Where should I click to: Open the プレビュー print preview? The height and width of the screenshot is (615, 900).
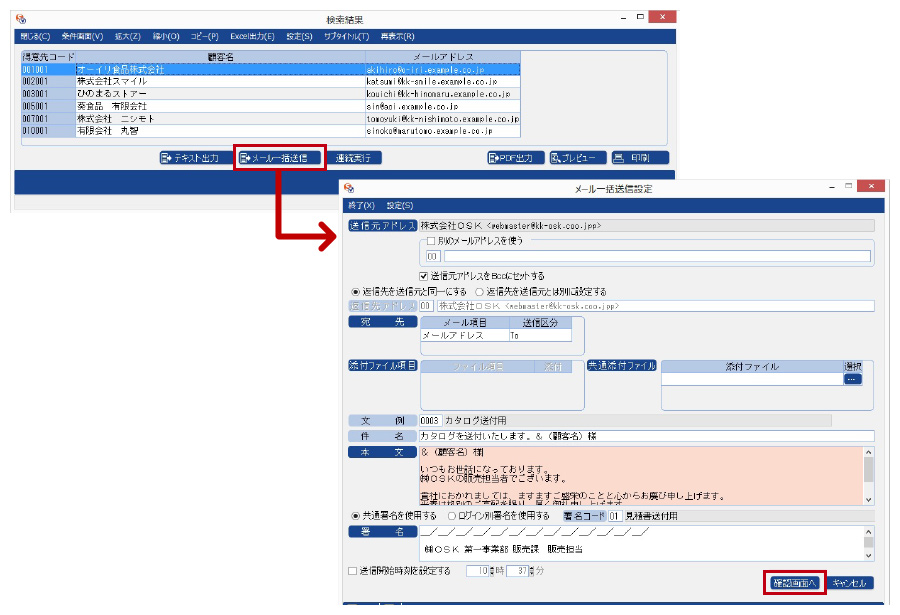click(578, 158)
